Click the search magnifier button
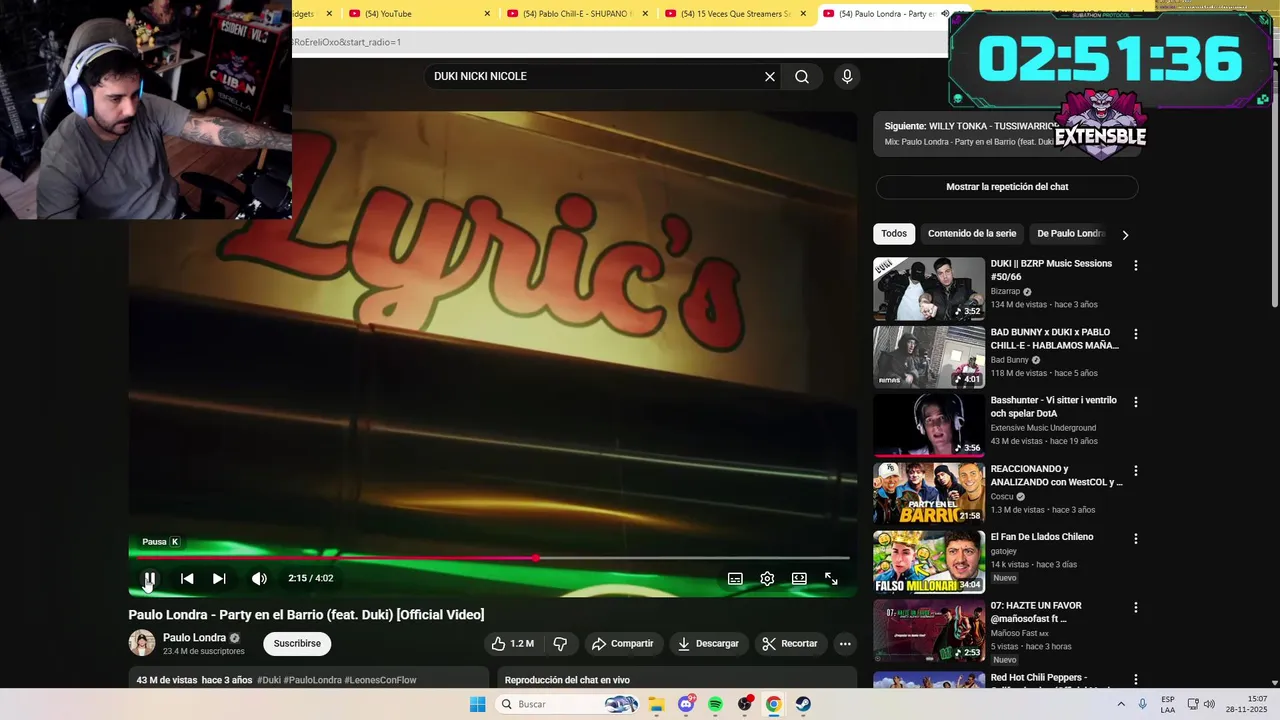The width and height of the screenshot is (1280, 720). coord(802,76)
